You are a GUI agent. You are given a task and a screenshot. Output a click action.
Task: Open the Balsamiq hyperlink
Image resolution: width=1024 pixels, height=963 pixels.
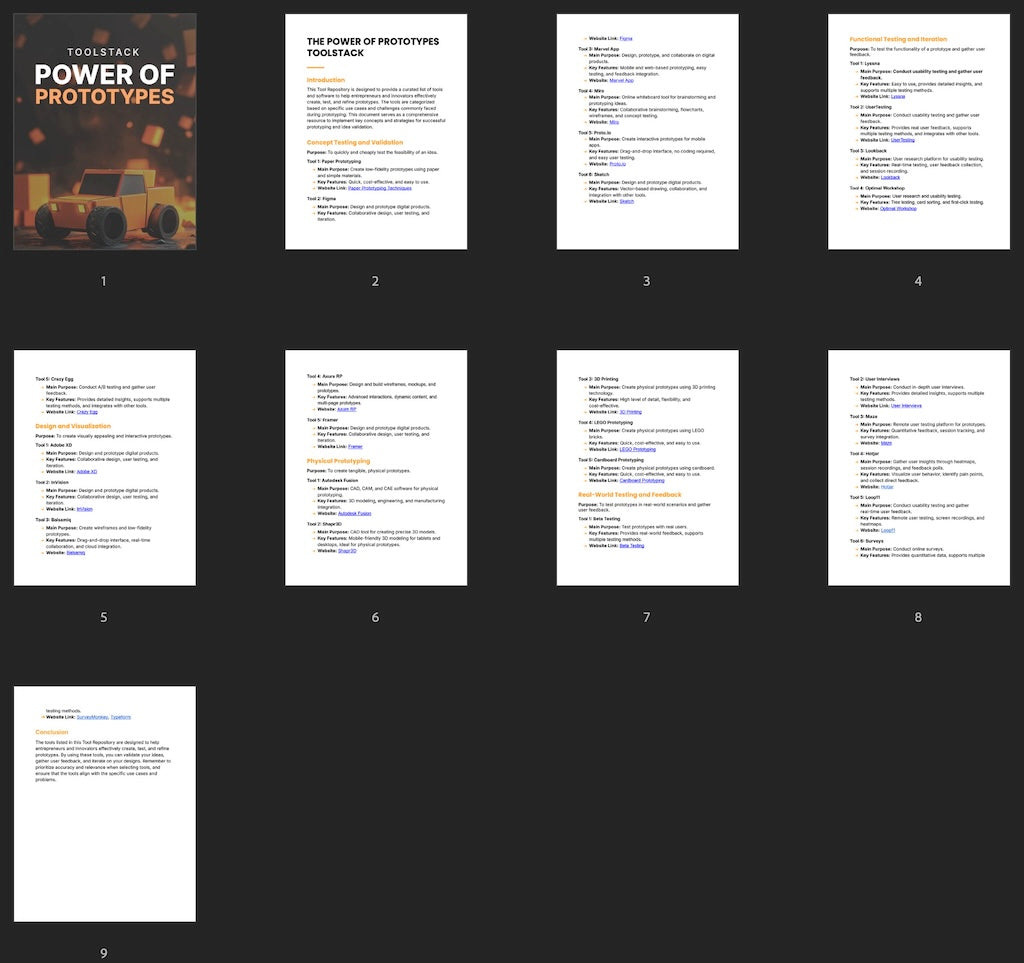click(75, 553)
